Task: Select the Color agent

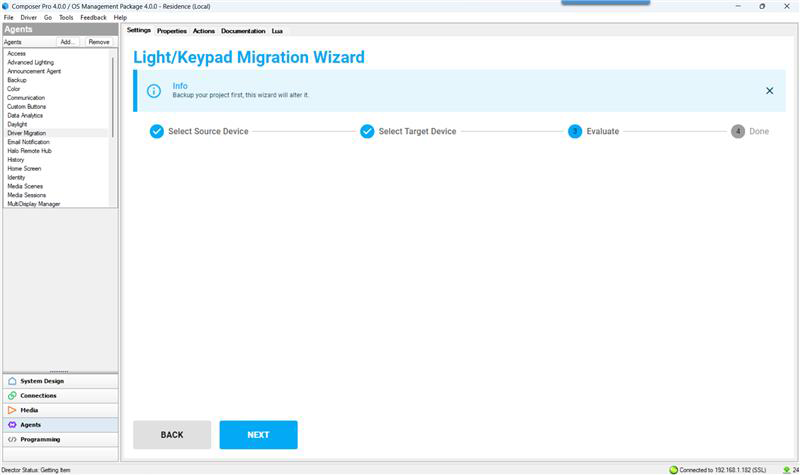Action: pyautogui.click(x=13, y=89)
